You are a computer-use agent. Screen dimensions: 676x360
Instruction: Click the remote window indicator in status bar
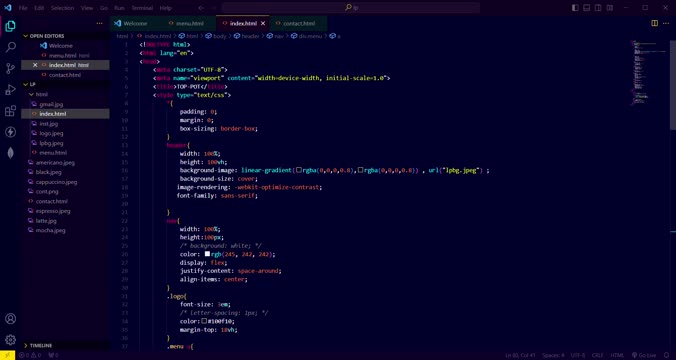tap(7, 355)
